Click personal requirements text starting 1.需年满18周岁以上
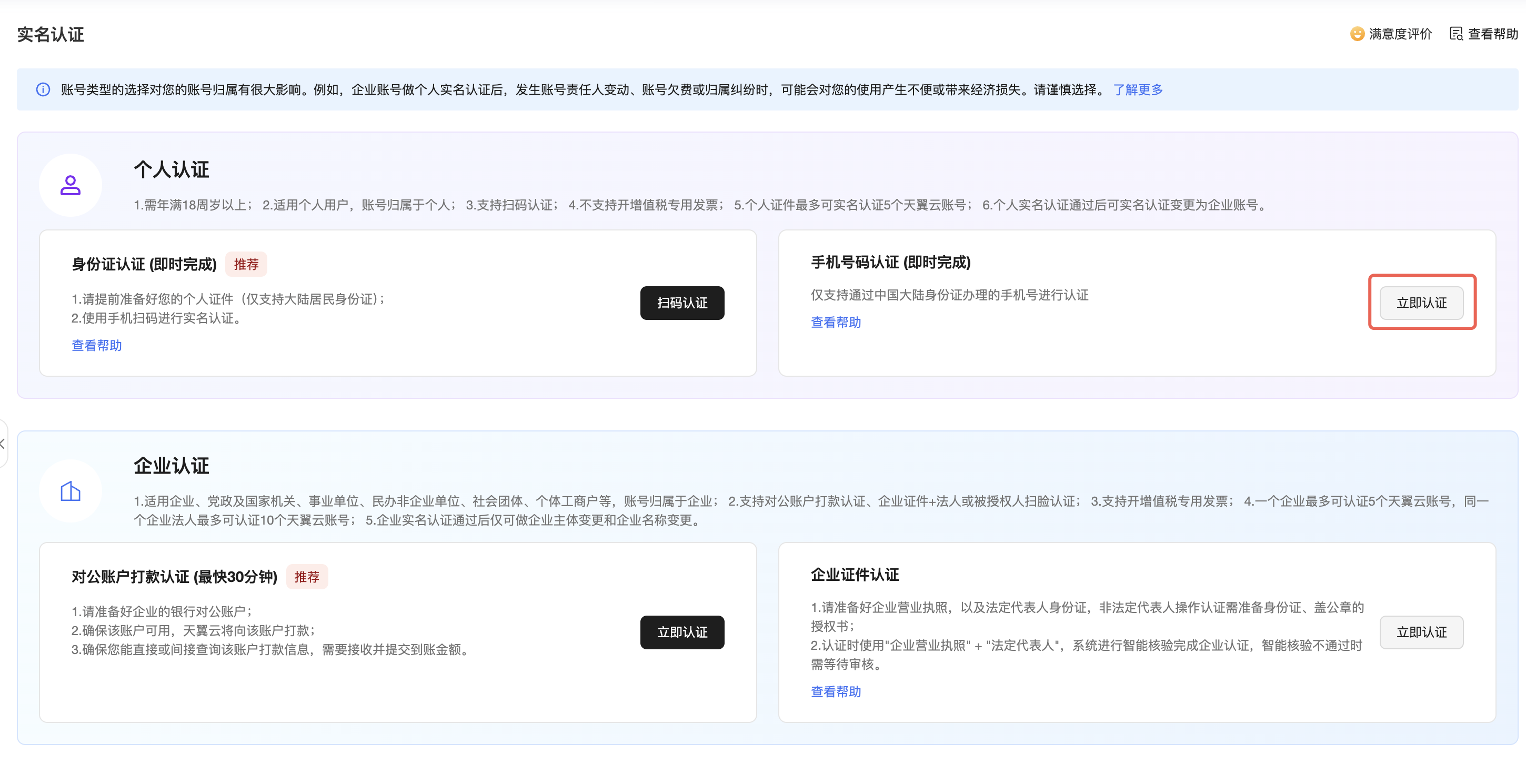 click(x=701, y=205)
